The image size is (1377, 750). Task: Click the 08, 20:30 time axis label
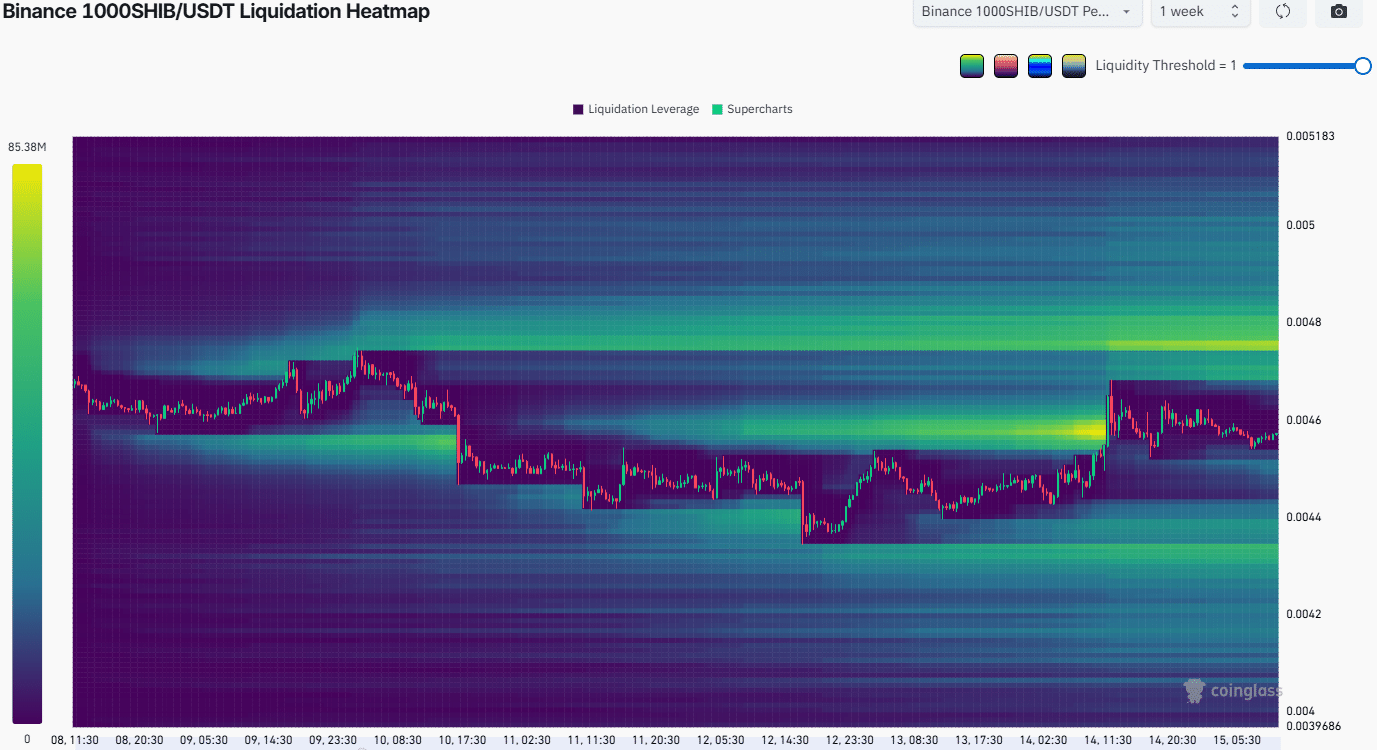click(141, 740)
